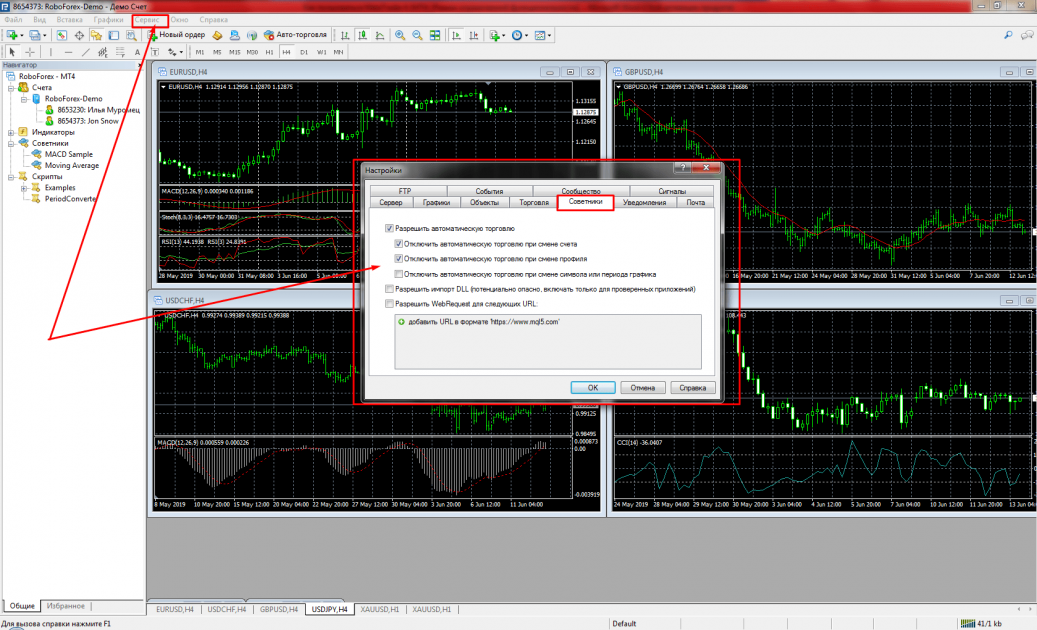1037x630 pixels.
Task: Select the text label 'A' tool
Action: [x=137, y=51]
